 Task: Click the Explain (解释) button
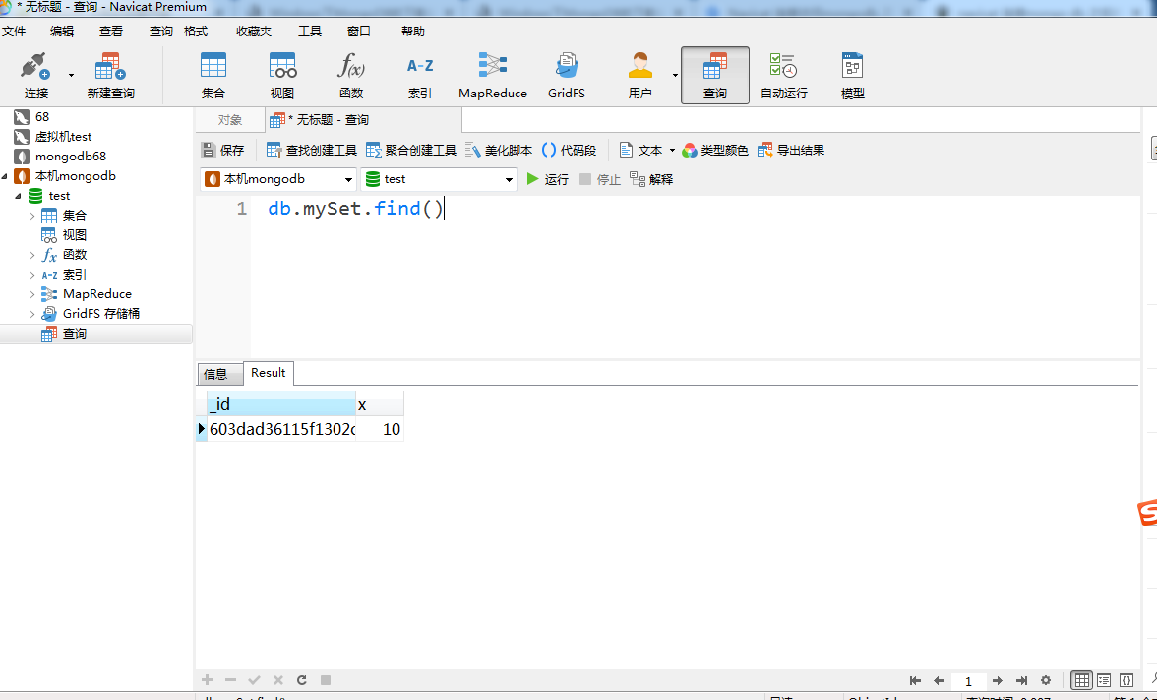(x=652, y=179)
